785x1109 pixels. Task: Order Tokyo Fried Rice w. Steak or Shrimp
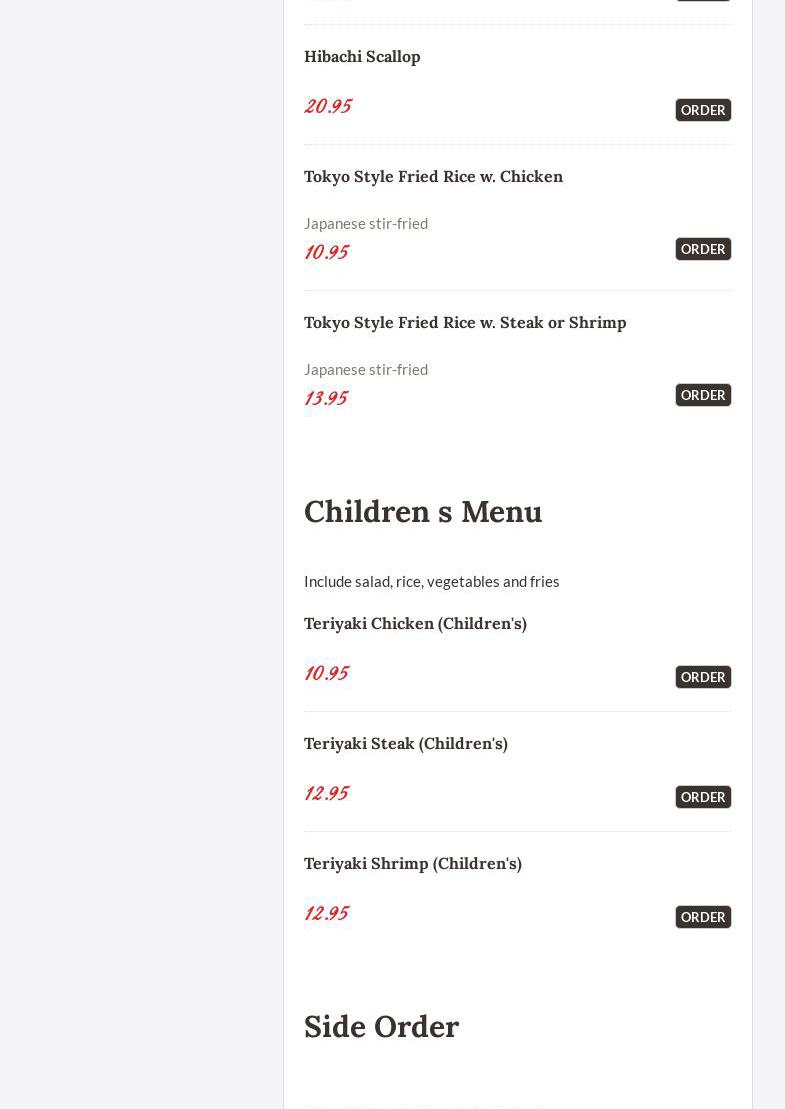click(703, 395)
